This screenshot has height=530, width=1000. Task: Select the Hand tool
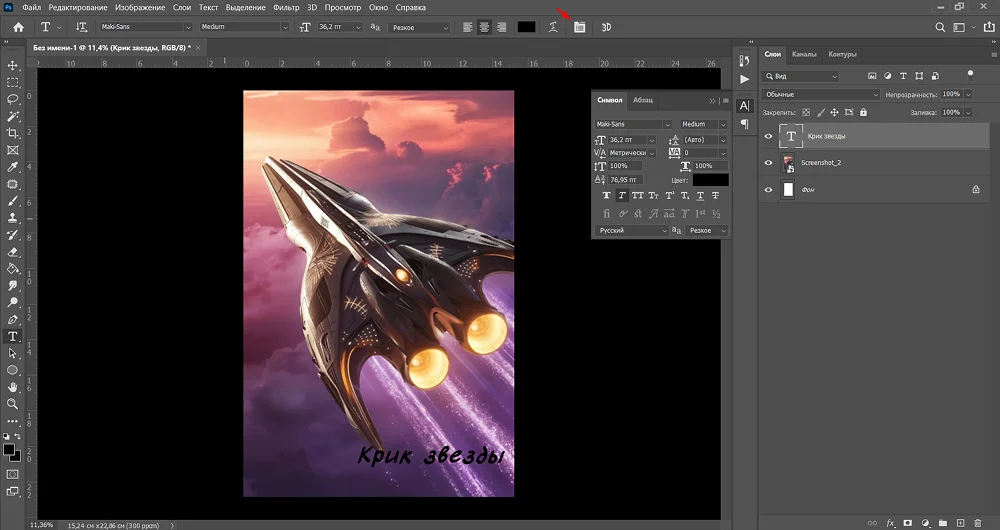[x=13, y=387]
